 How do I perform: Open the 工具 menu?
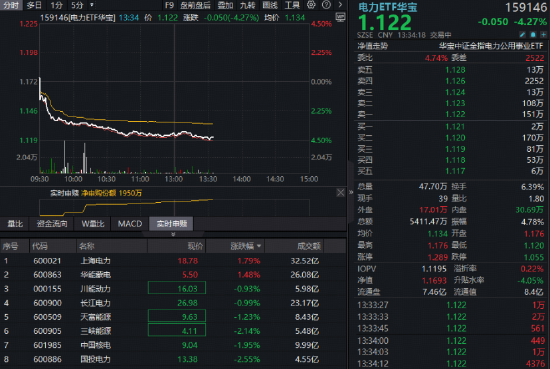point(292,5)
